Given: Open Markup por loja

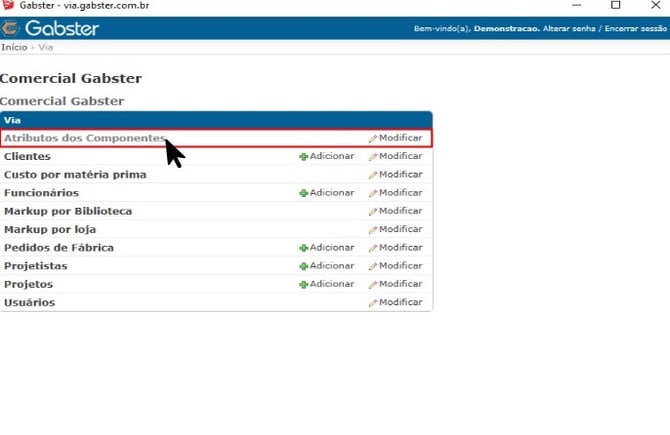Looking at the screenshot, I should pyautogui.click(x=50, y=229).
